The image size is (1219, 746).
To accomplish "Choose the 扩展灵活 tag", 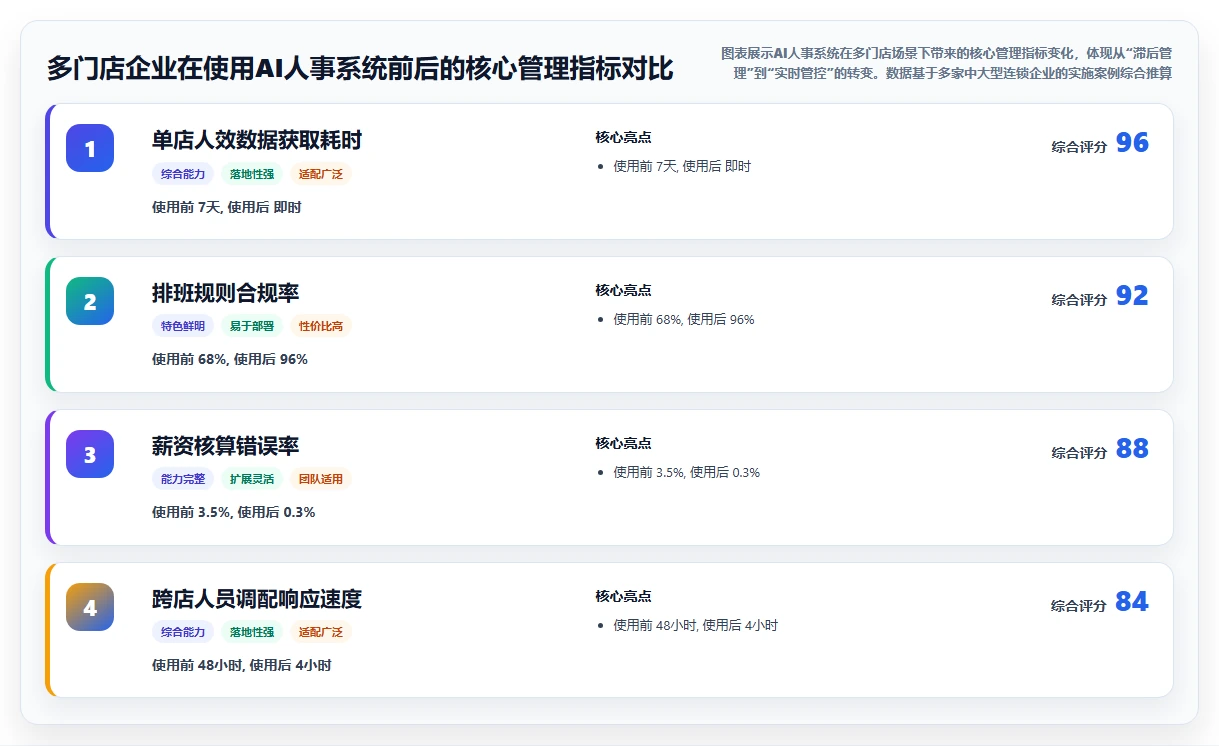I will pyautogui.click(x=252, y=479).
